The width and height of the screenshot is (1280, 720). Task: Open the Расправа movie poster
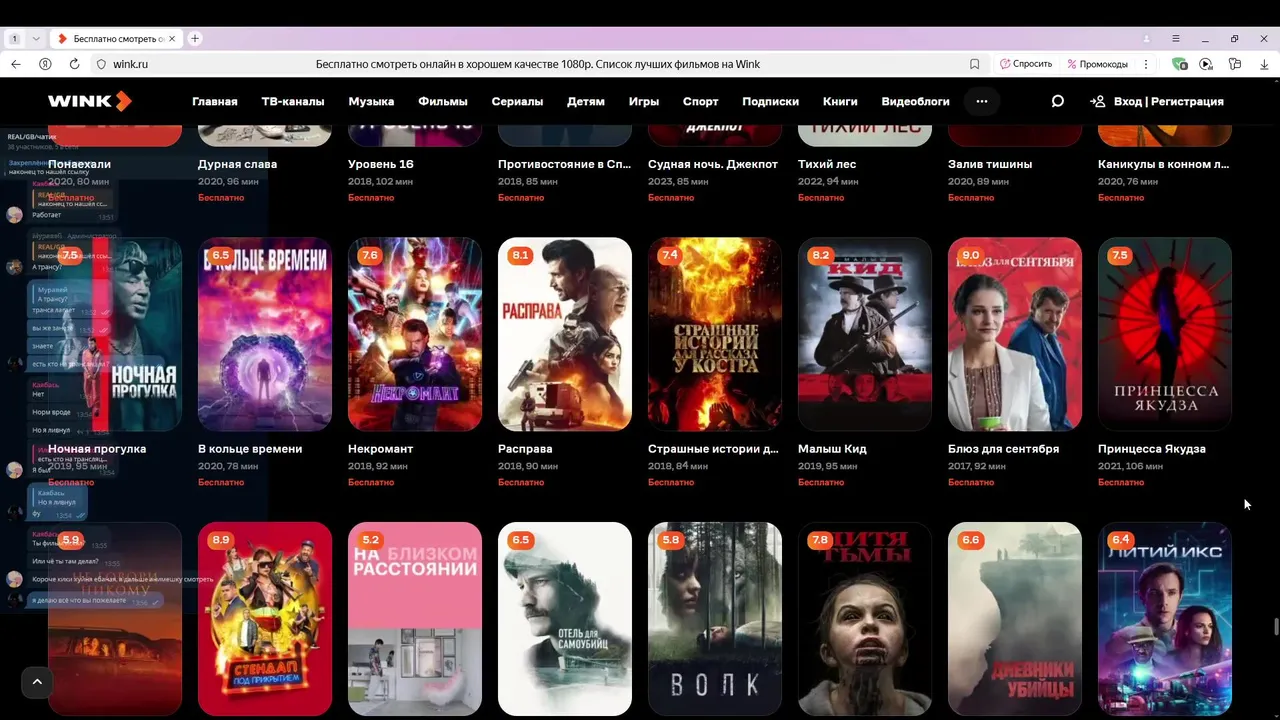(565, 334)
